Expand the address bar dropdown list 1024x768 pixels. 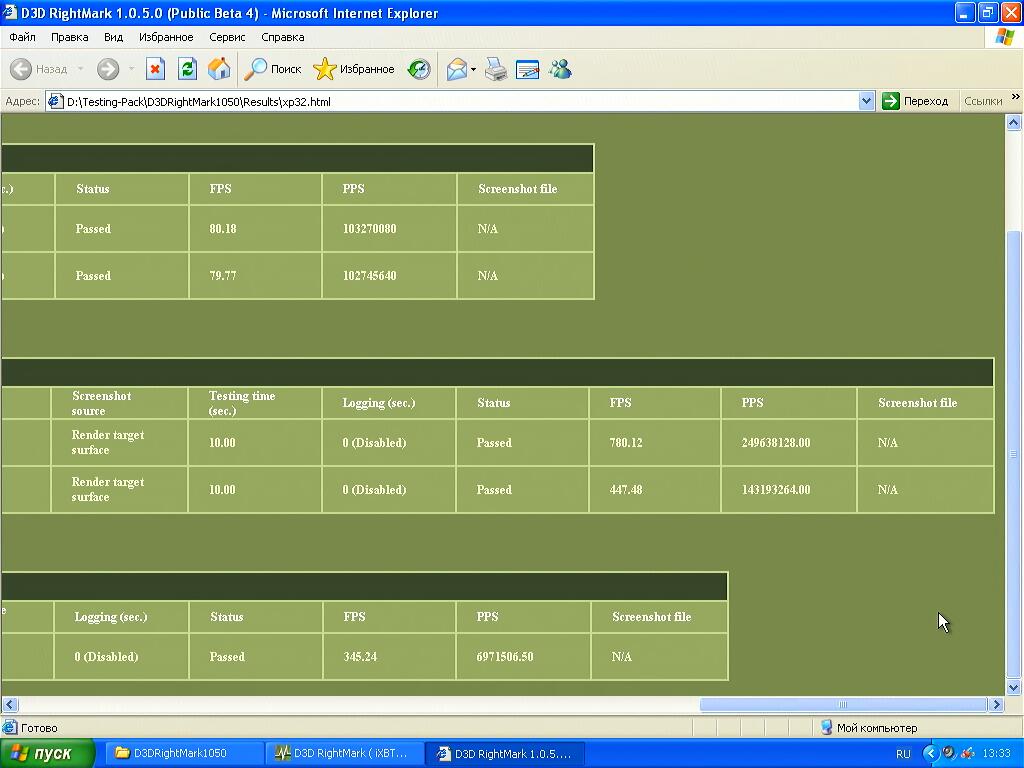[867, 101]
